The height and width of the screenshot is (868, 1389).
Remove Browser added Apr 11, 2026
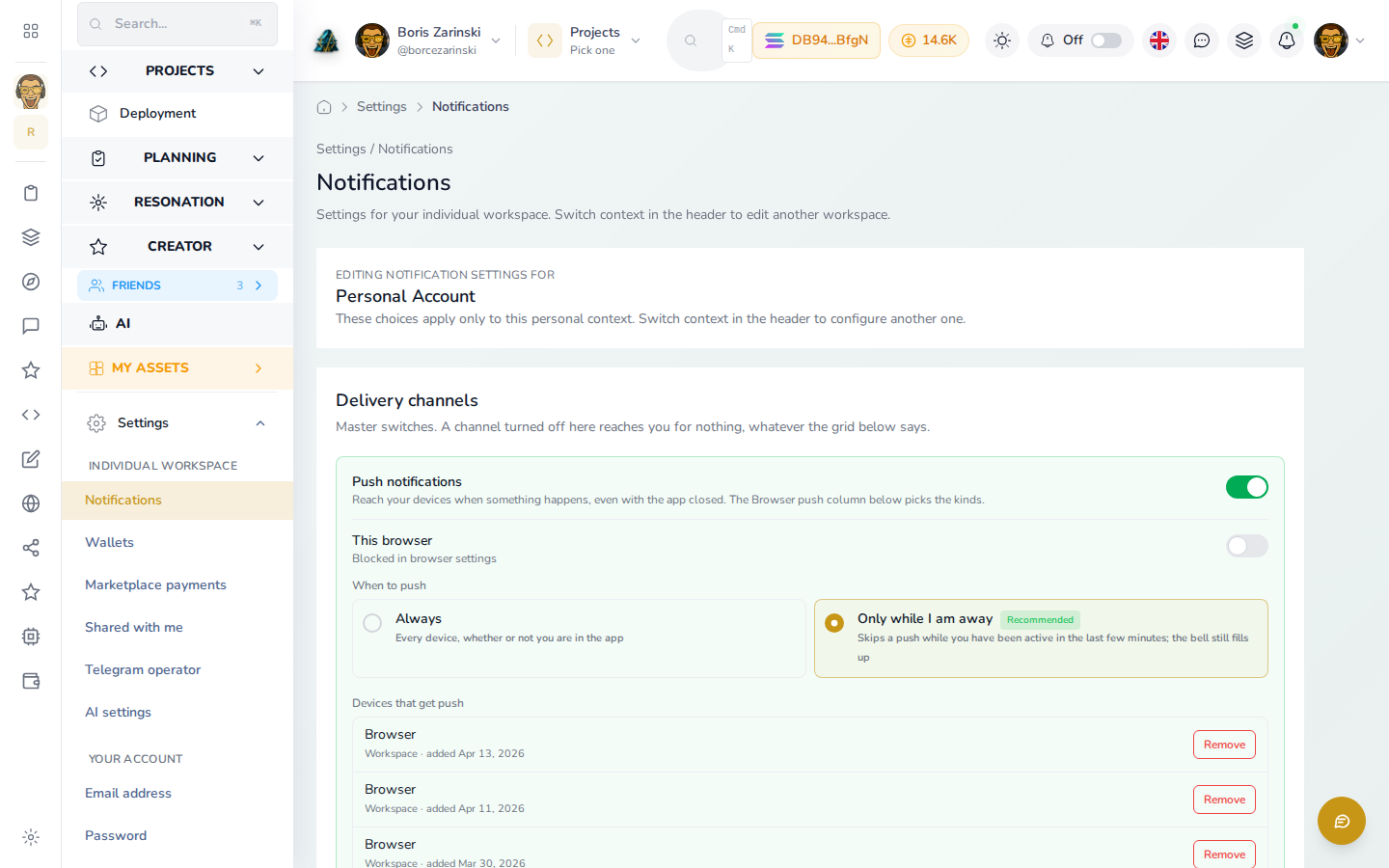tap(1224, 800)
